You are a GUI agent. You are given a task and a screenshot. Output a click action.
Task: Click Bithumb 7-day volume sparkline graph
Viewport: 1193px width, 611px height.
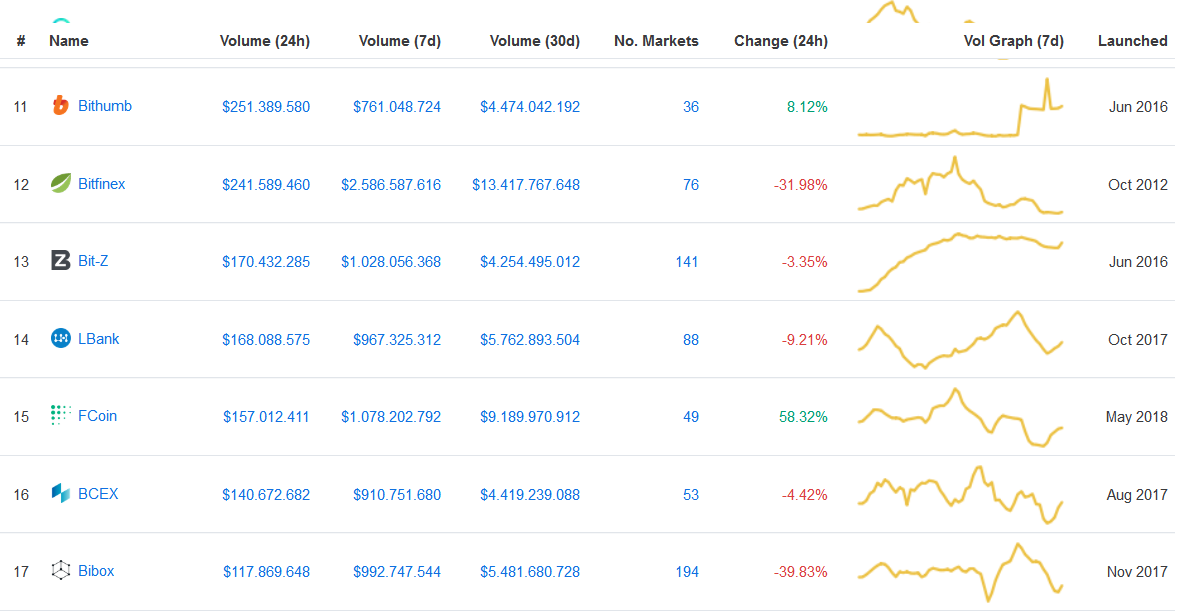pyautogui.click(x=960, y=107)
